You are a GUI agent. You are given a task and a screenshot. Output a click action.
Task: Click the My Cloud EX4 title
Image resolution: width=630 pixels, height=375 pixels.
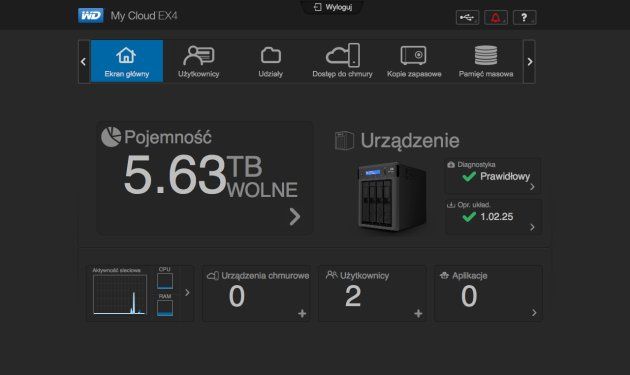(144, 16)
